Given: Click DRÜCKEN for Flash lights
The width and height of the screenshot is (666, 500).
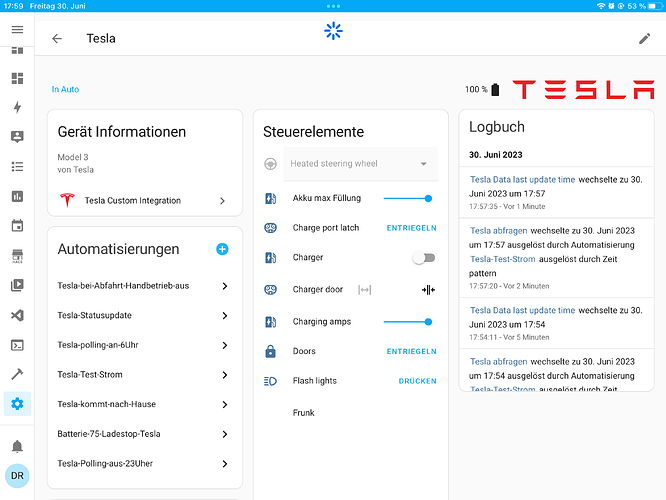Looking at the screenshot, I should click(417, 381).
